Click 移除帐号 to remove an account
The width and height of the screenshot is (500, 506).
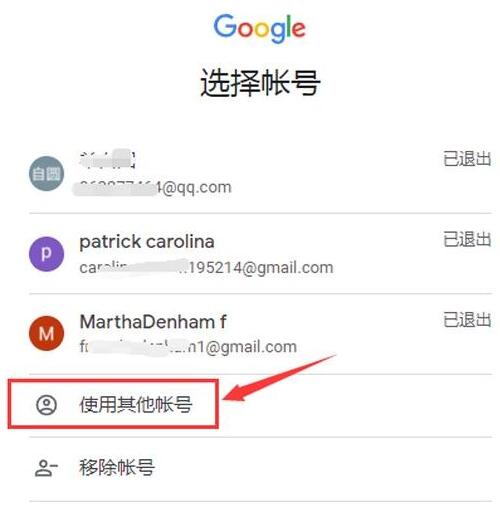117,467
